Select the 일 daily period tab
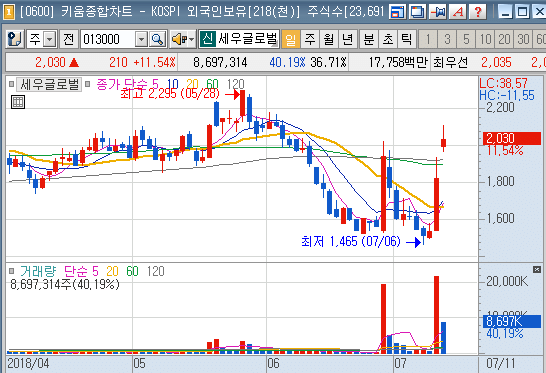This screenshot has height=373, width=546. 290,39
